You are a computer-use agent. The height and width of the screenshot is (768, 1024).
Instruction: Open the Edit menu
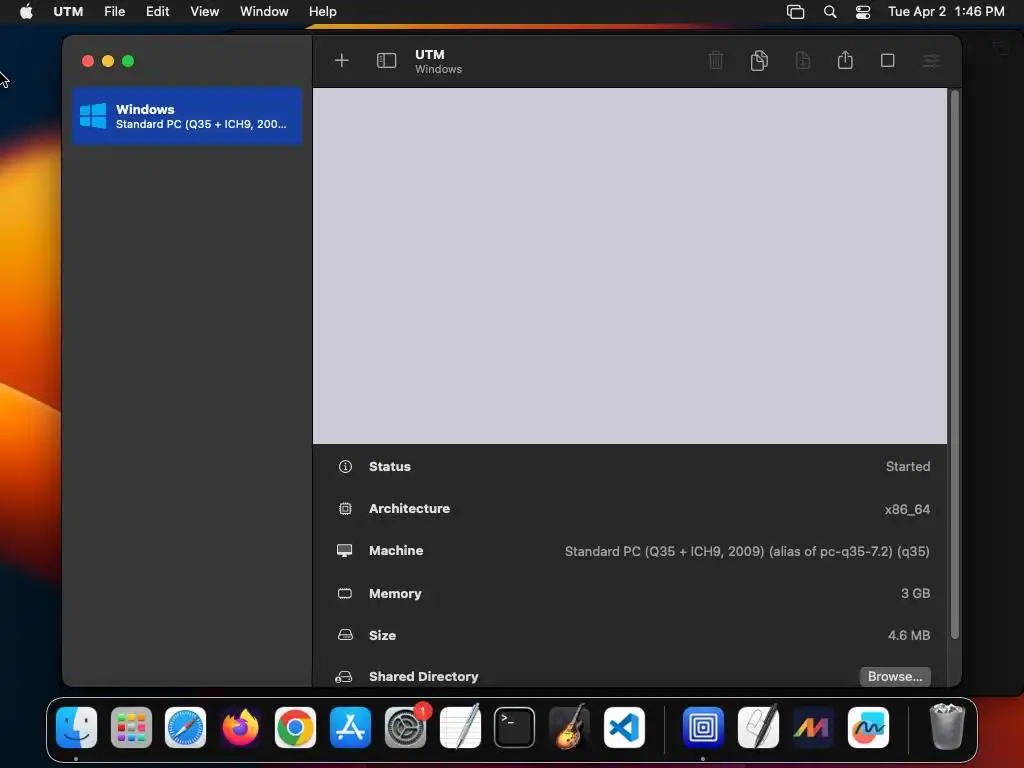tap(157, 11)
